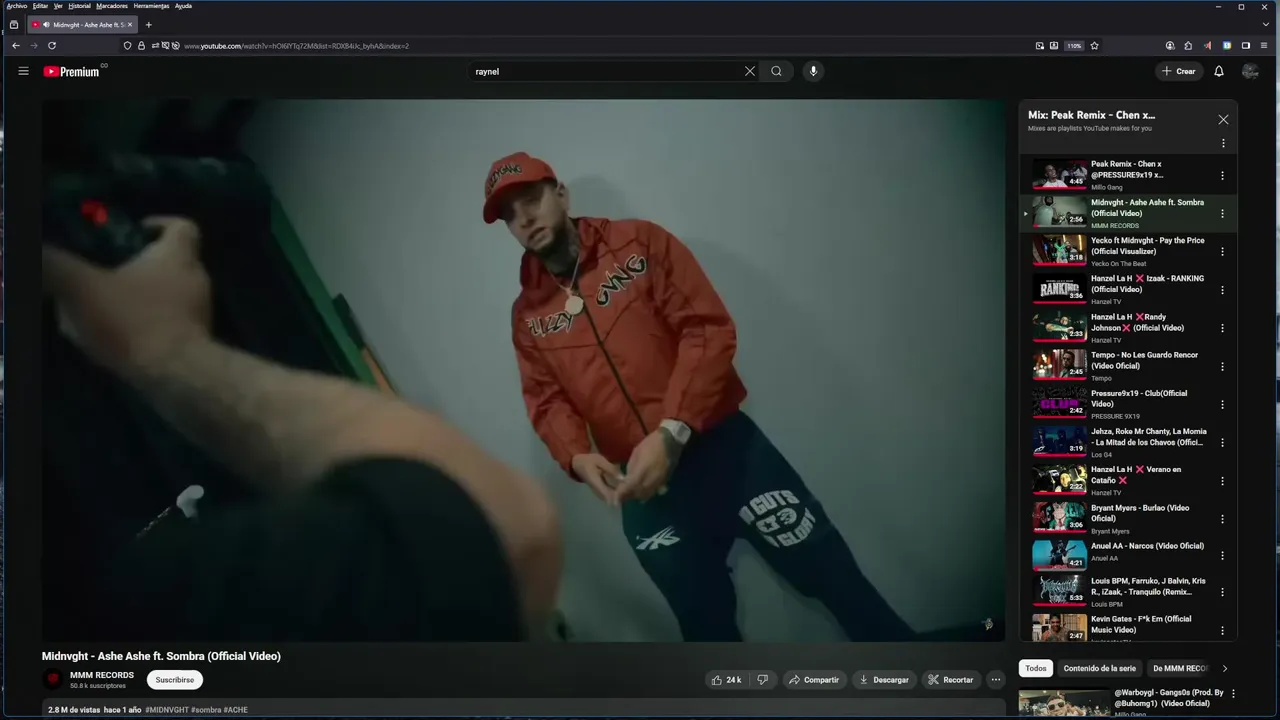The height and width of the screenshot is (720, 1280).
Task: Open YouTube notifications bell
Action: click(x=1218, y=71)
